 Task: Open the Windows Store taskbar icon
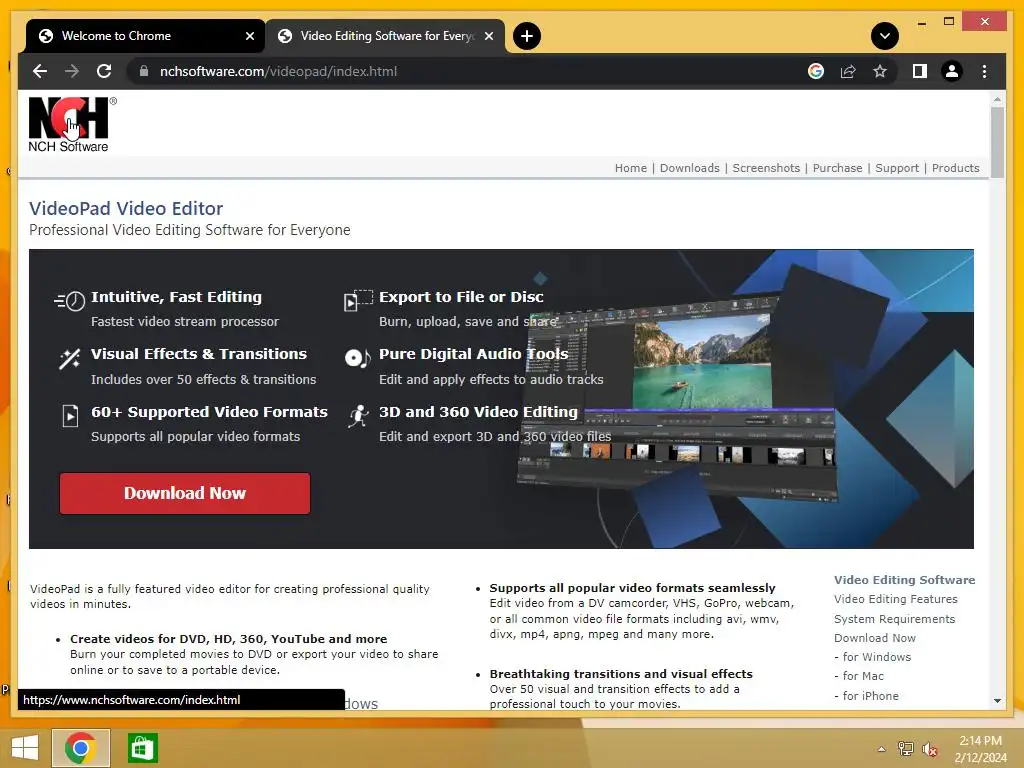pos(142,748)
